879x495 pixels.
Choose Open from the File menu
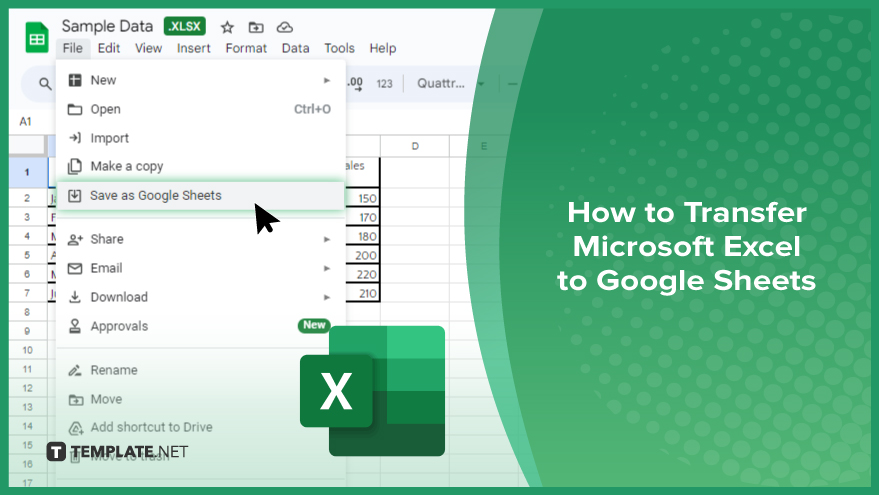201,109
